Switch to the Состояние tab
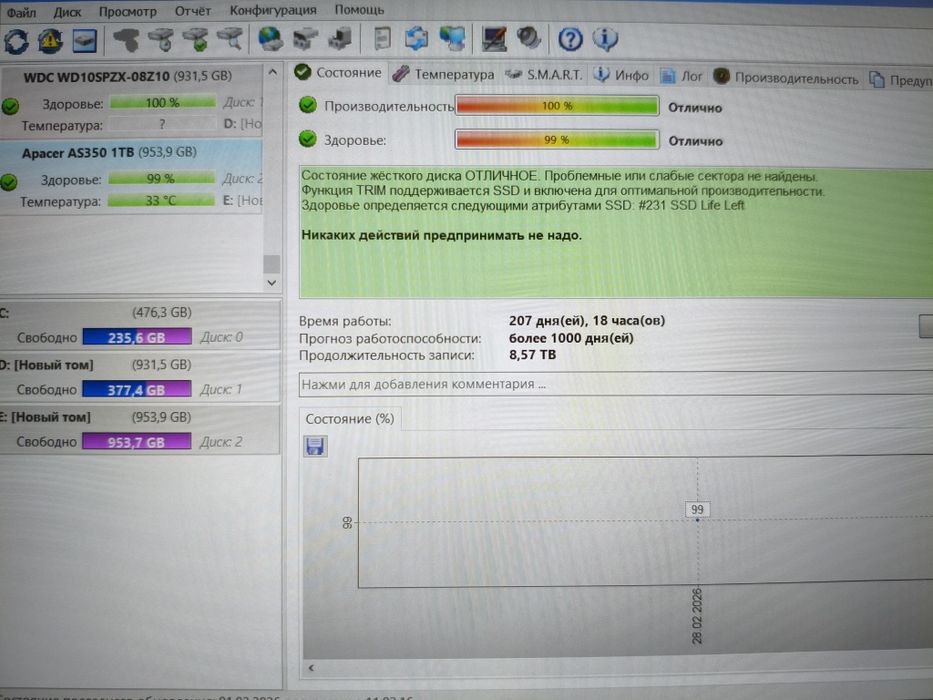933x700 pixels. click(338, 73)
